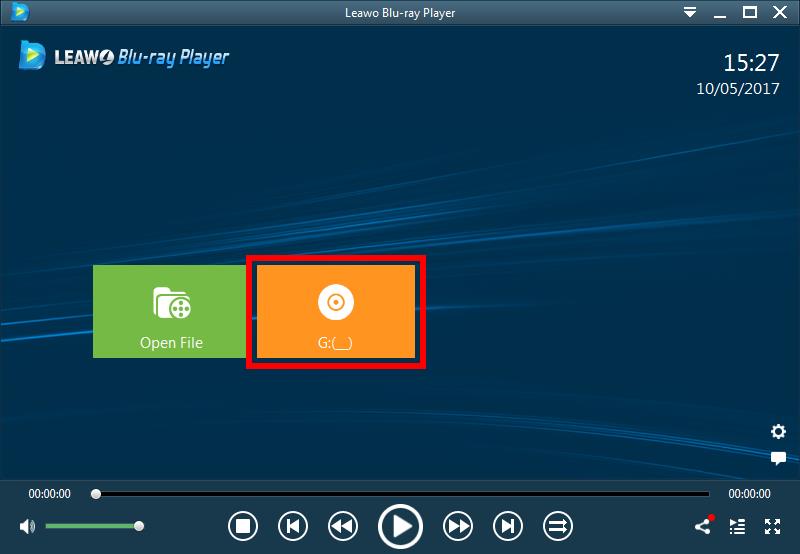Mute audio with the speaker icon
800x554 pixels.
tap(27, 526)
